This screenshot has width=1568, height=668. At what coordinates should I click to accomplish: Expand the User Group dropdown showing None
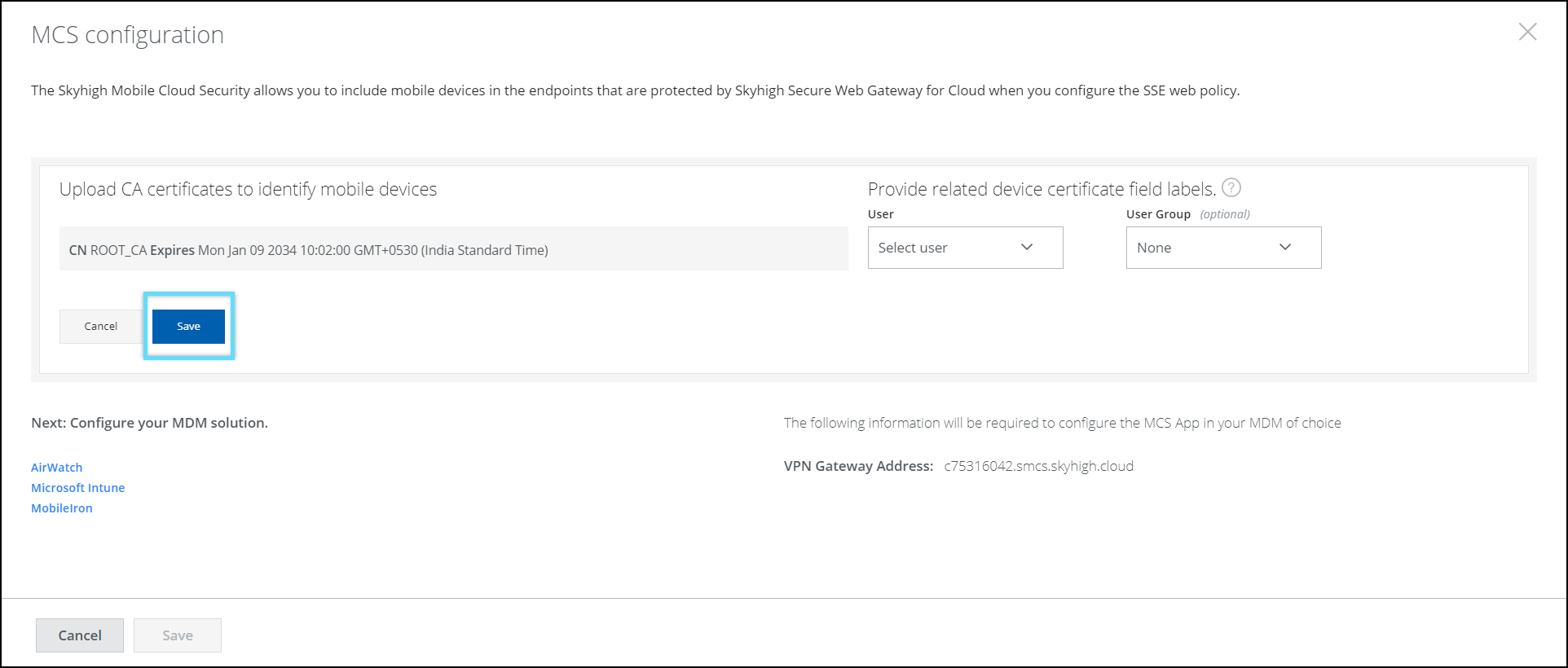pyautogui.click(x=1222, y=248)
